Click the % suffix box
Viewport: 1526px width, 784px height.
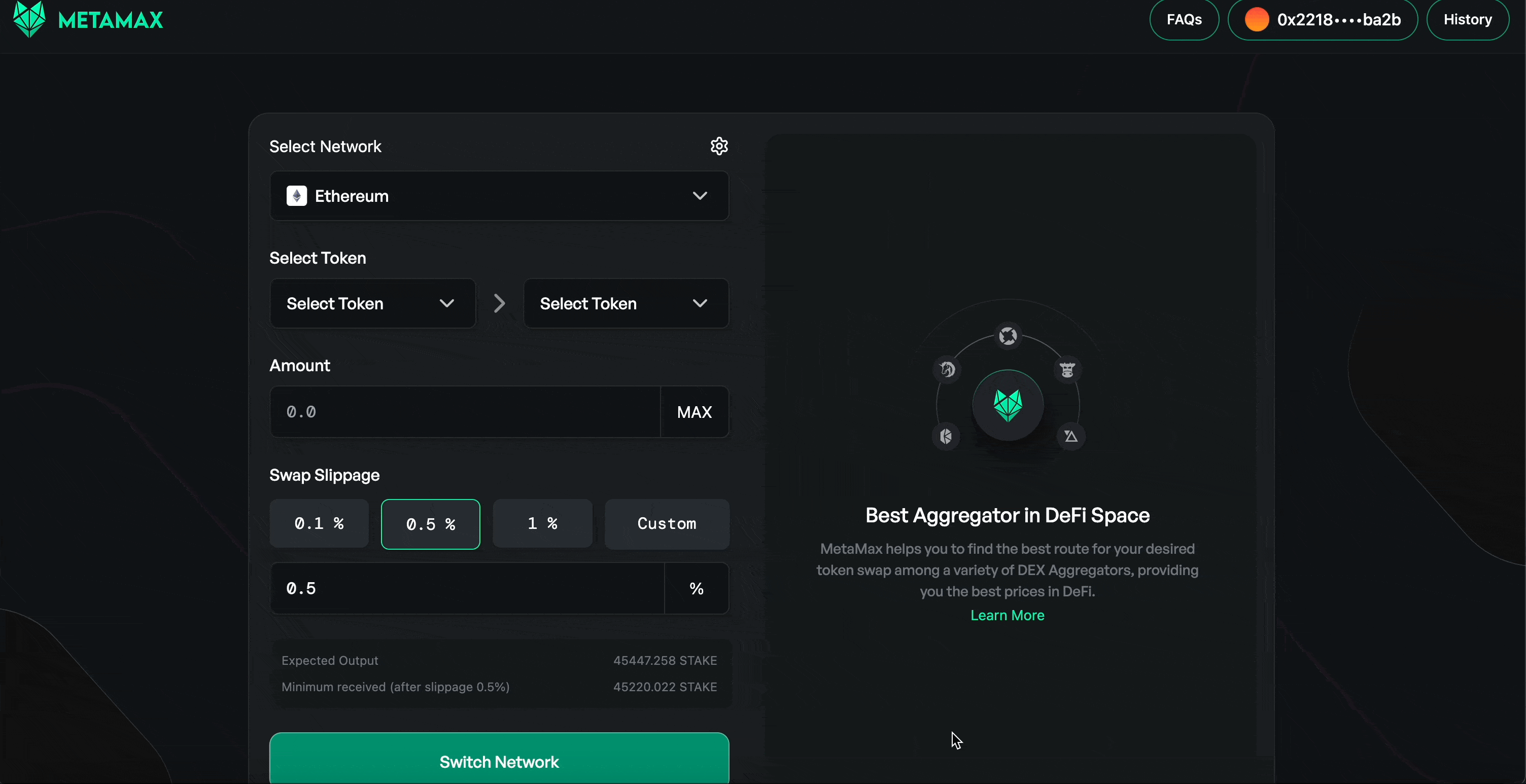tap(697, 589)
